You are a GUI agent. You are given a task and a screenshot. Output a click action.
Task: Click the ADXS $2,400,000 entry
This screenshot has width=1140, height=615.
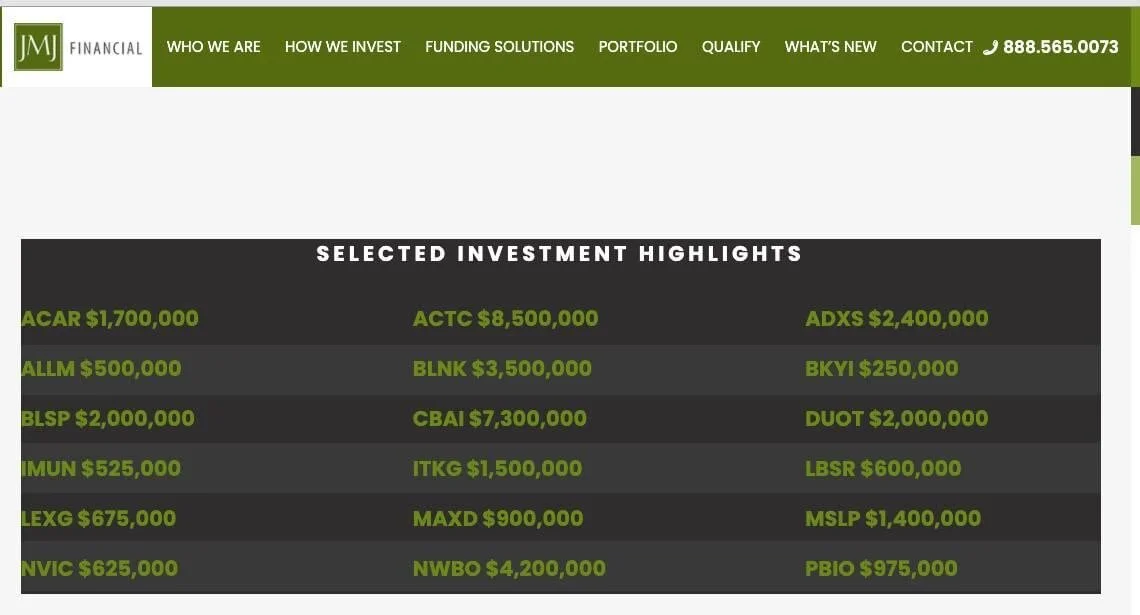896,318
